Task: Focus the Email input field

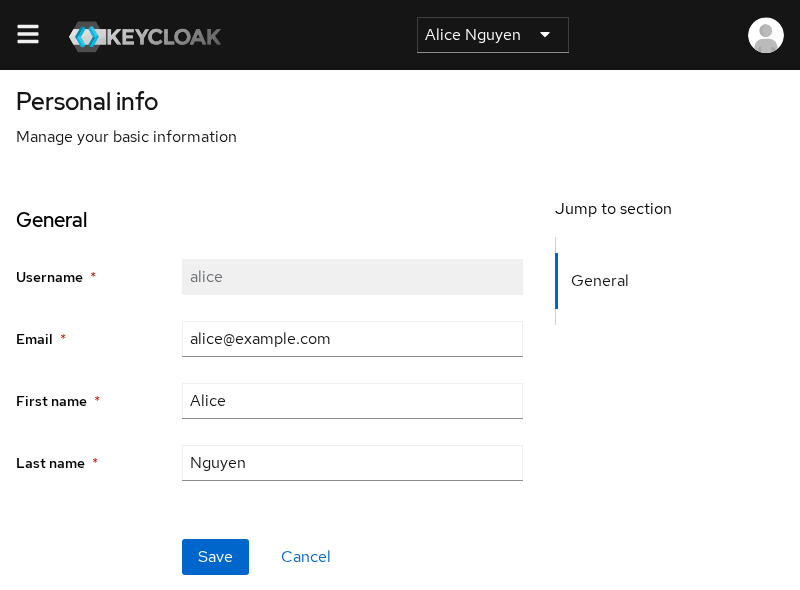Action: (x=352, y=339)
